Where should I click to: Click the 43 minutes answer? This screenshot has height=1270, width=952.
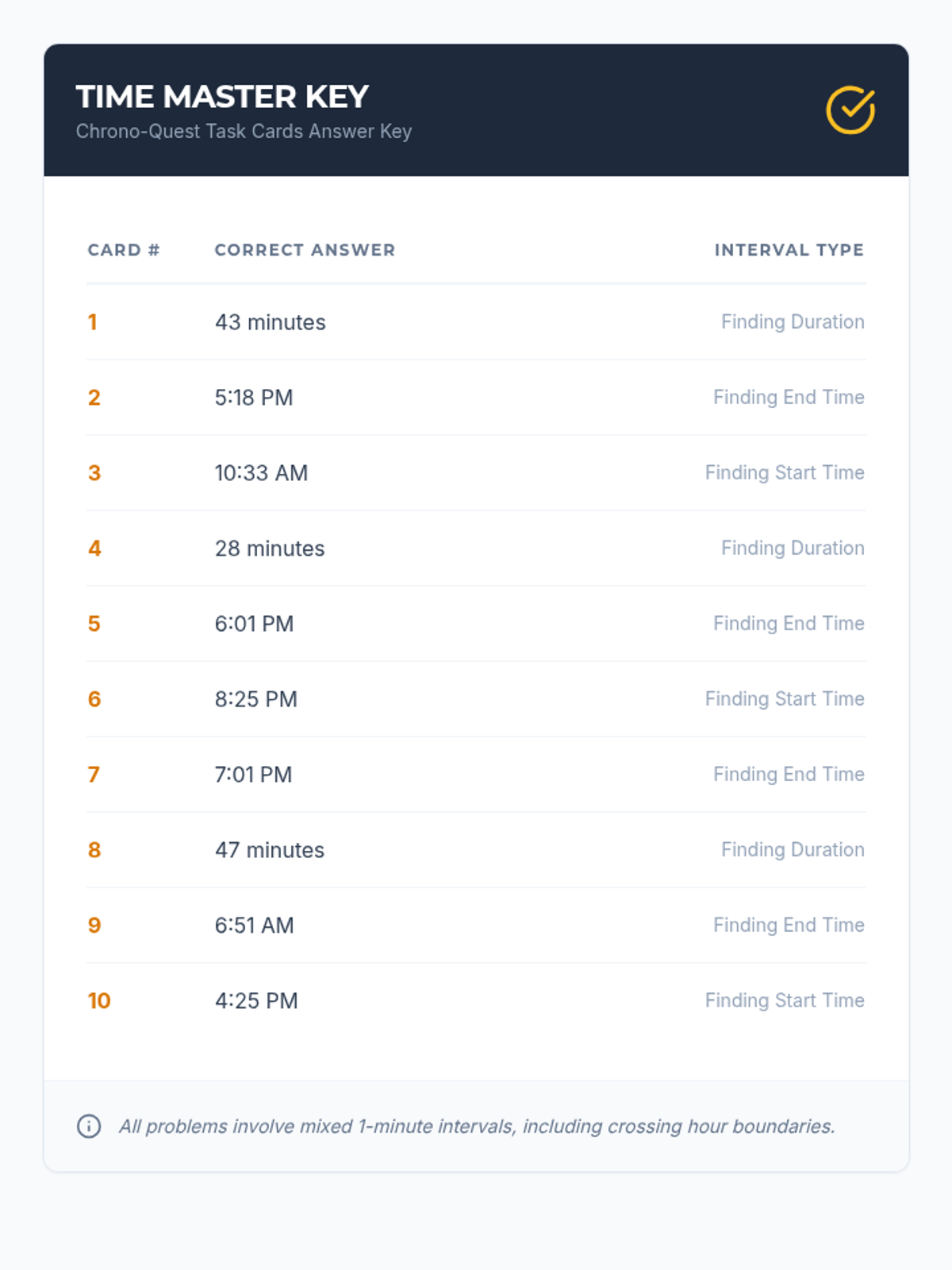tap(270, 322)
